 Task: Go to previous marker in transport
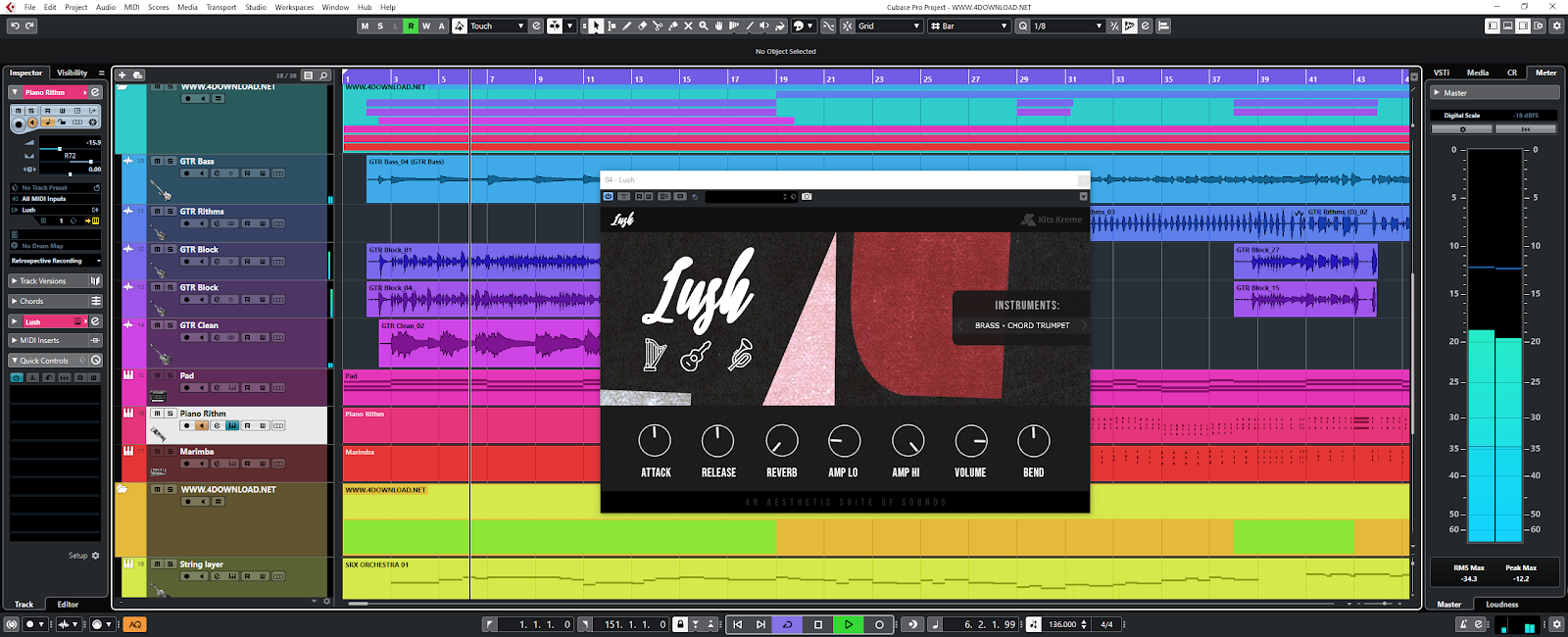(738, 624)
